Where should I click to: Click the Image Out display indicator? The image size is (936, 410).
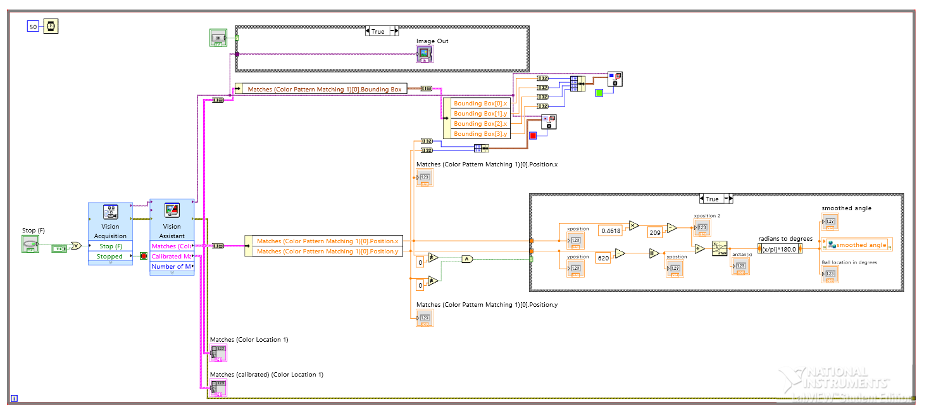[424, 54]
